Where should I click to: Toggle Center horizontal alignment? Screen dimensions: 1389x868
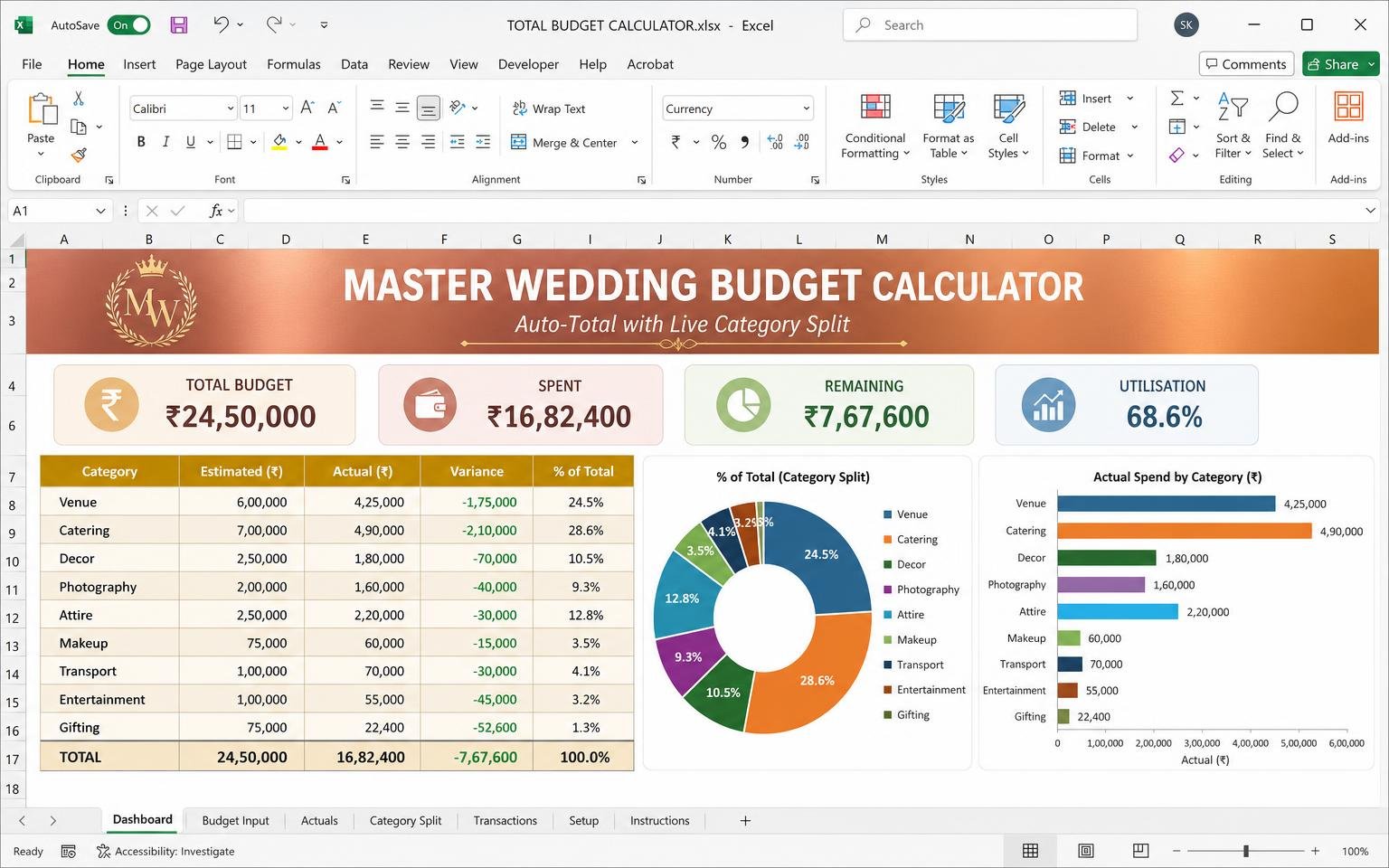click(402, 142)
